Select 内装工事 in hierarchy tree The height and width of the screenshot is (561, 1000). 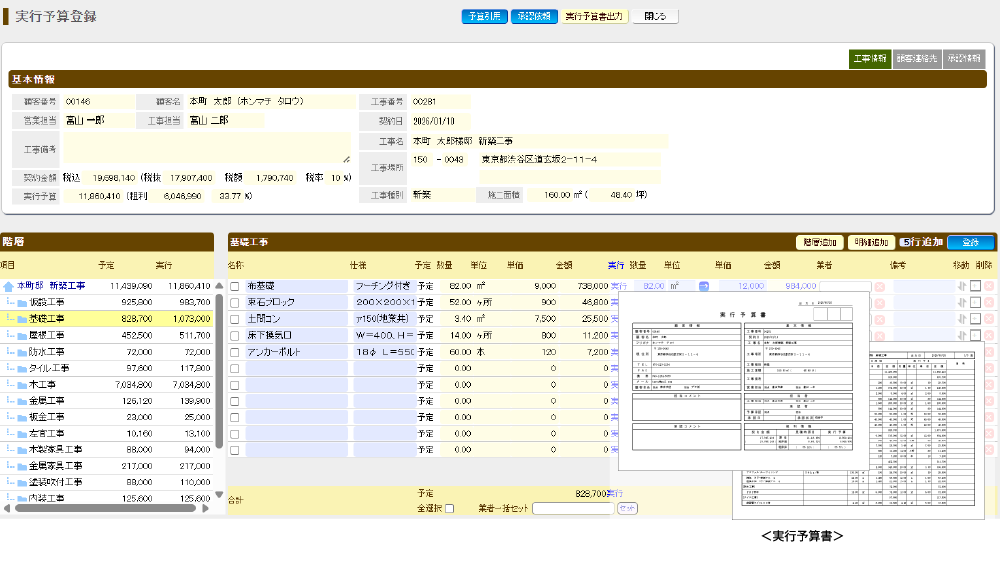(x=47, y=498)
